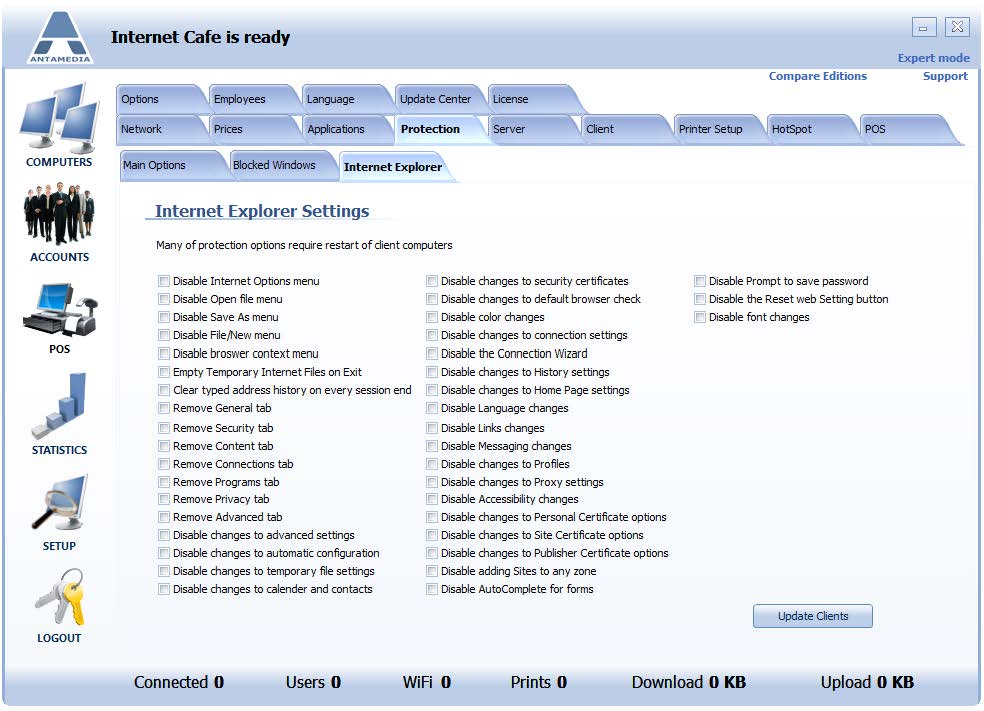984x711 pixels.
Task: Tick Disable changes to calender and contacts
Action: coord(164,589)
